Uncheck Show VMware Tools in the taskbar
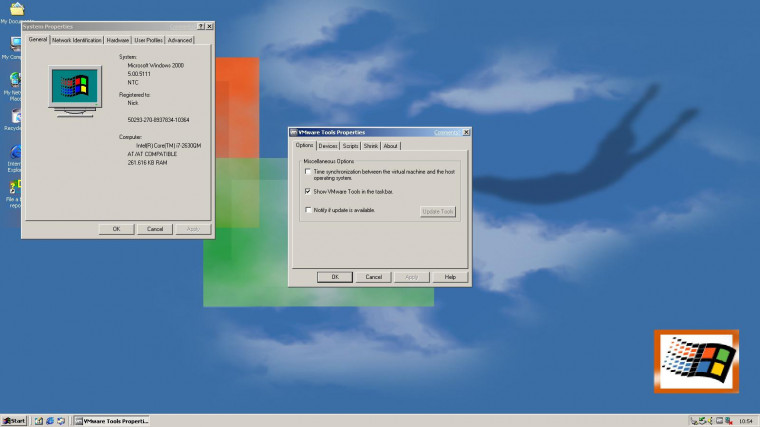The height and width of the screenshot is (427, 760). [308, 190]
